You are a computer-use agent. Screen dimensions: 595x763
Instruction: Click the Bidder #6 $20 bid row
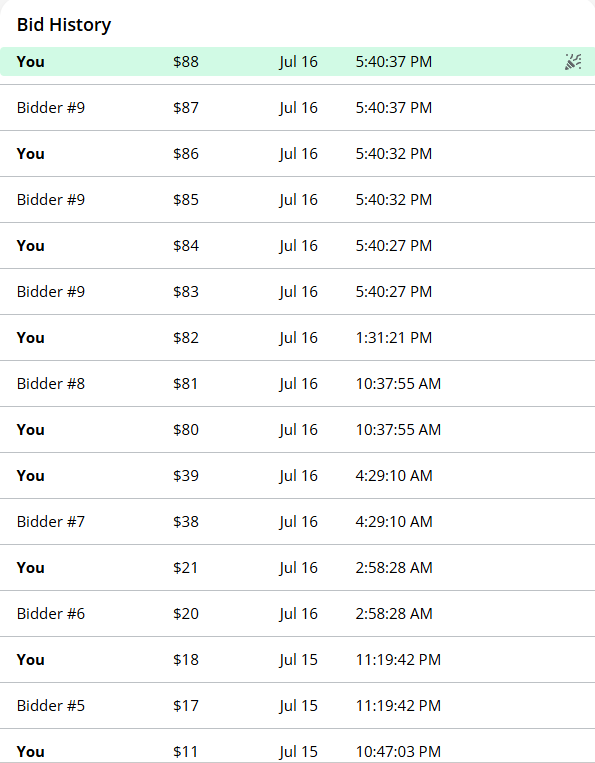coord(297,614)
